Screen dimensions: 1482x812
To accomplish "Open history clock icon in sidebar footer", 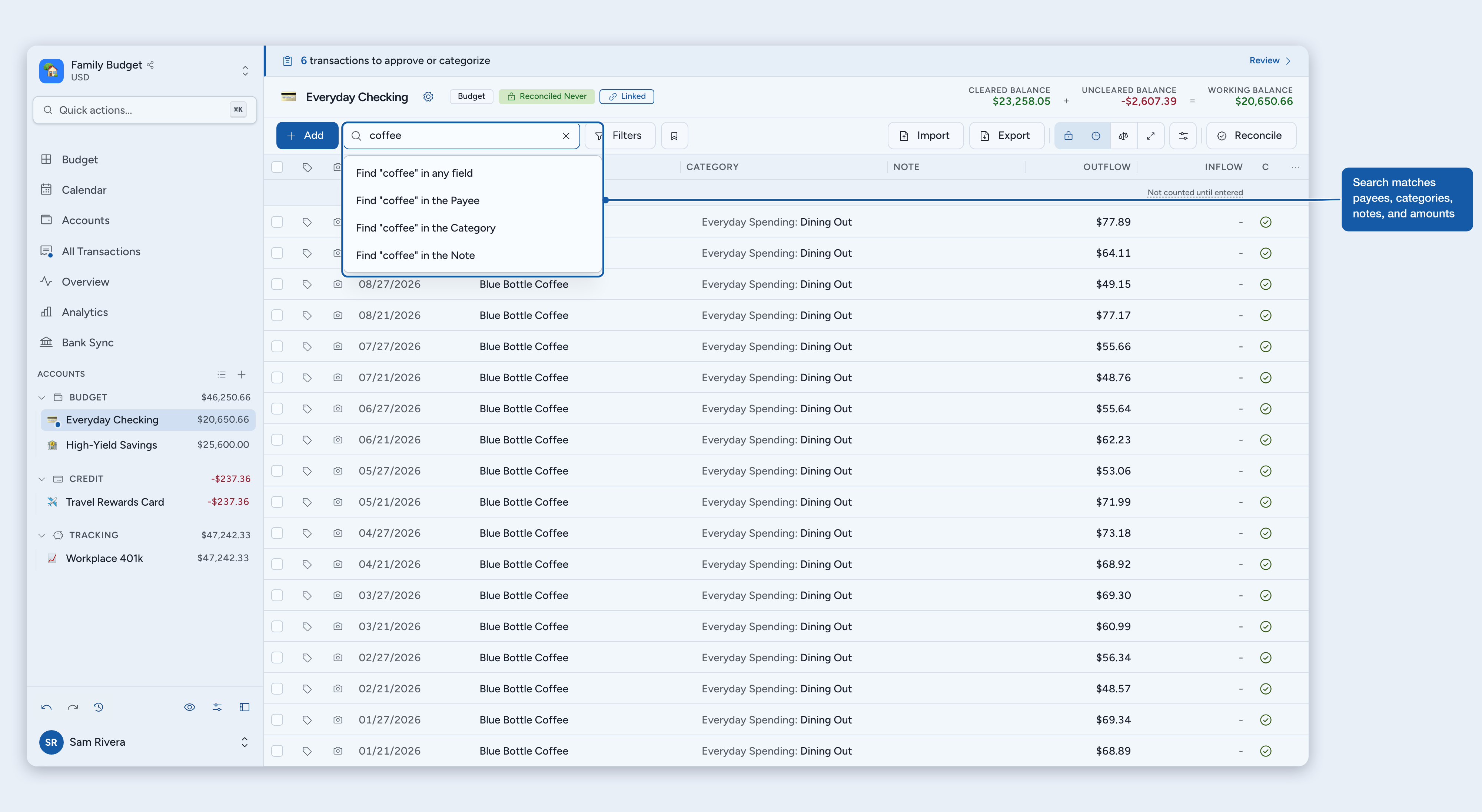I will 99,707.
